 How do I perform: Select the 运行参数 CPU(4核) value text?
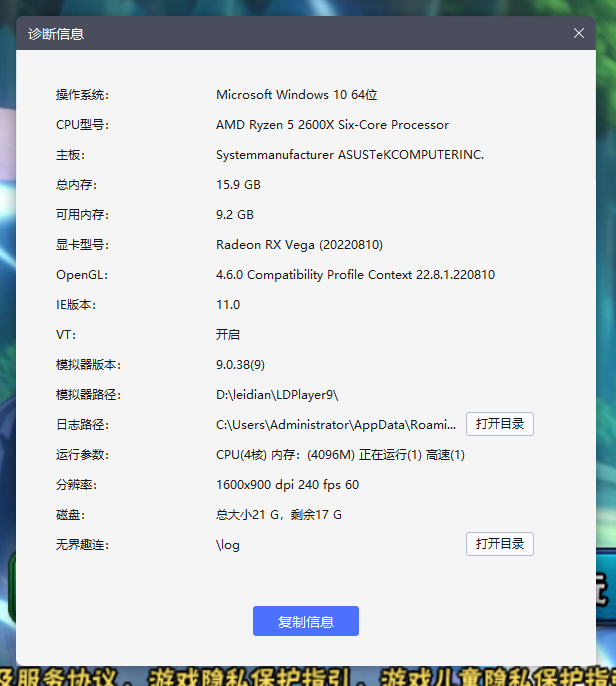pyautogui.click(x=340, y=455)
